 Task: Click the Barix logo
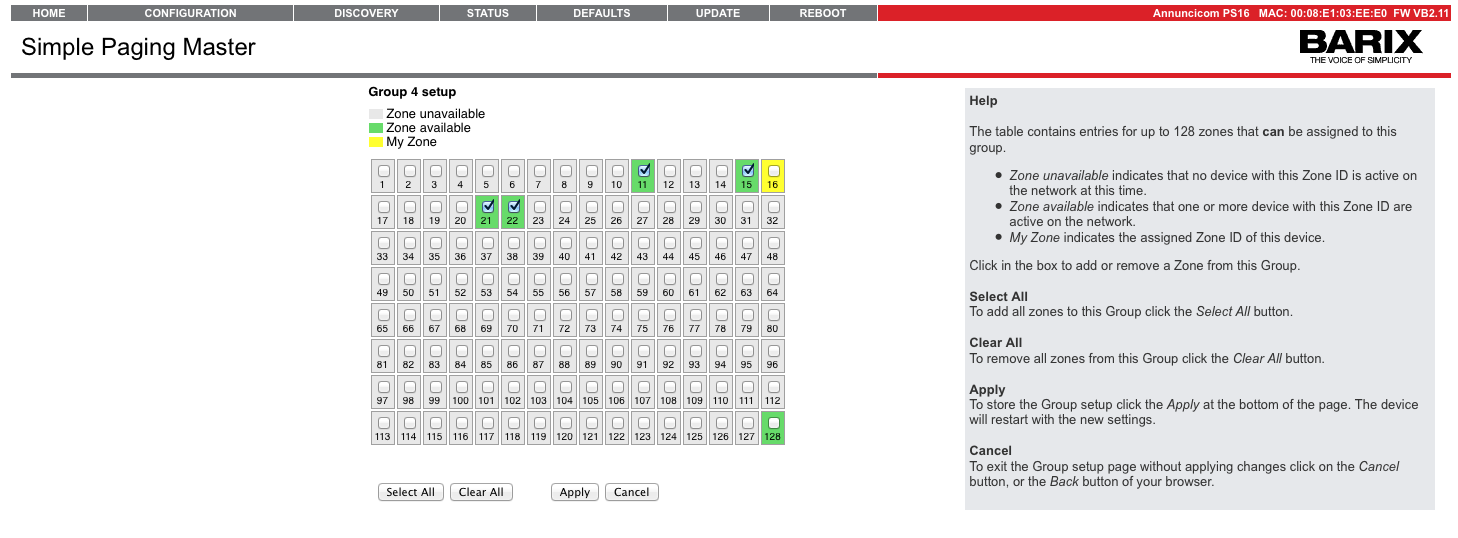tap(1360, 45)
